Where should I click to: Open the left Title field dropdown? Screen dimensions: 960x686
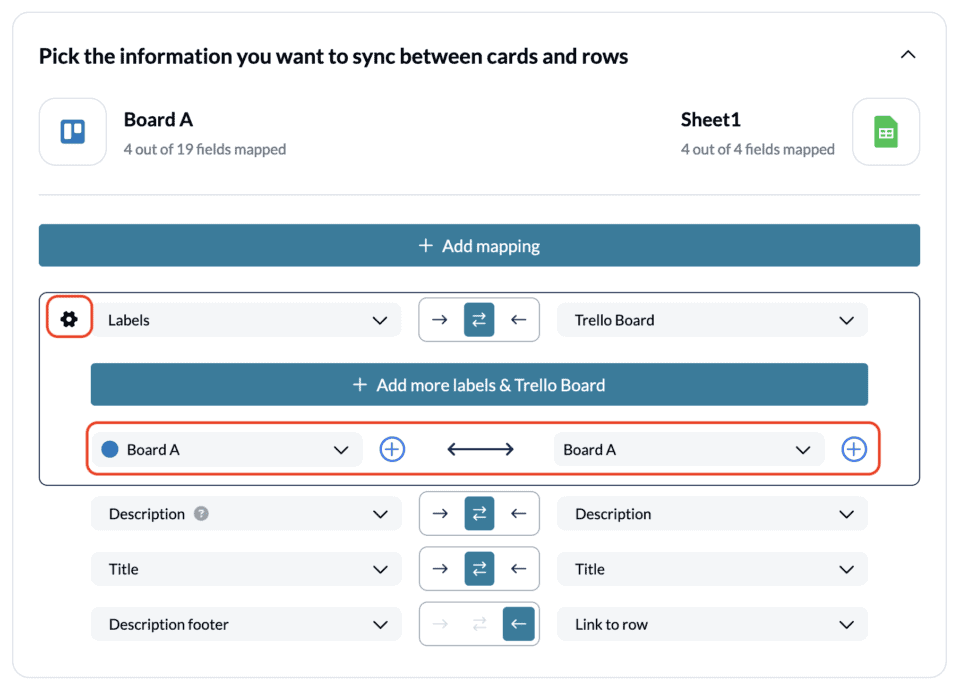[x=246, y=569]
